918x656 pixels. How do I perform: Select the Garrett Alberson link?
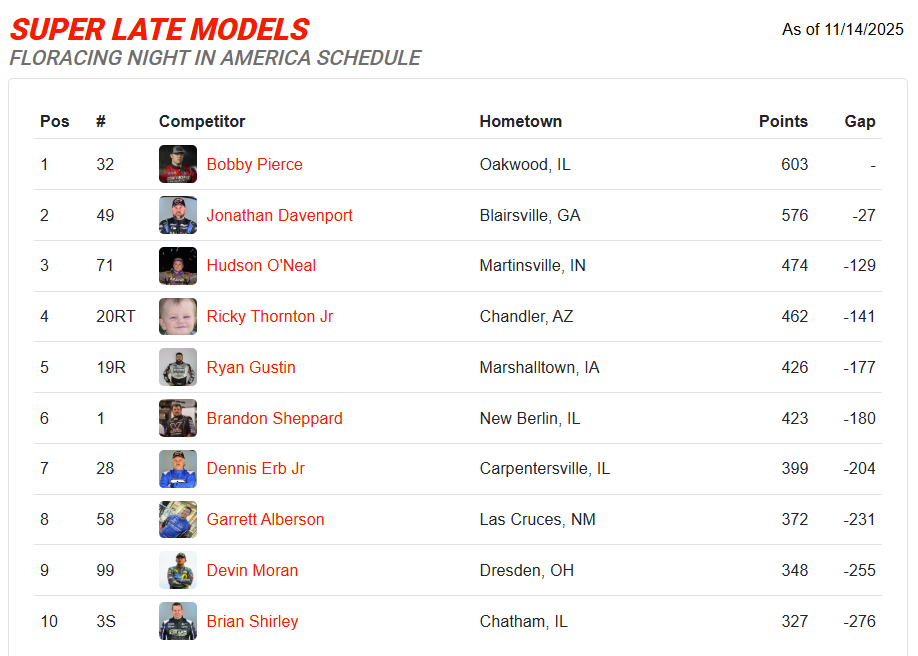(265, 520)
